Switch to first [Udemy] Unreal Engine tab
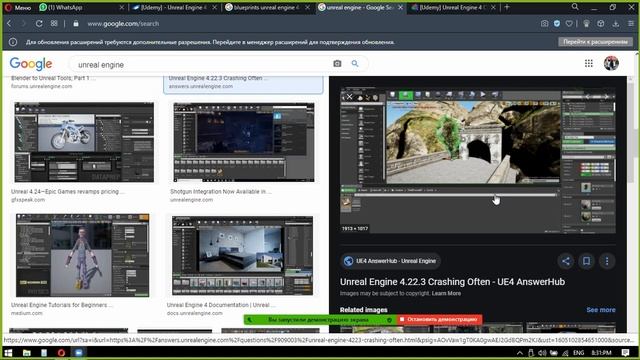The height and width of the screenshot is (360, 640). [x=174, y=7]
